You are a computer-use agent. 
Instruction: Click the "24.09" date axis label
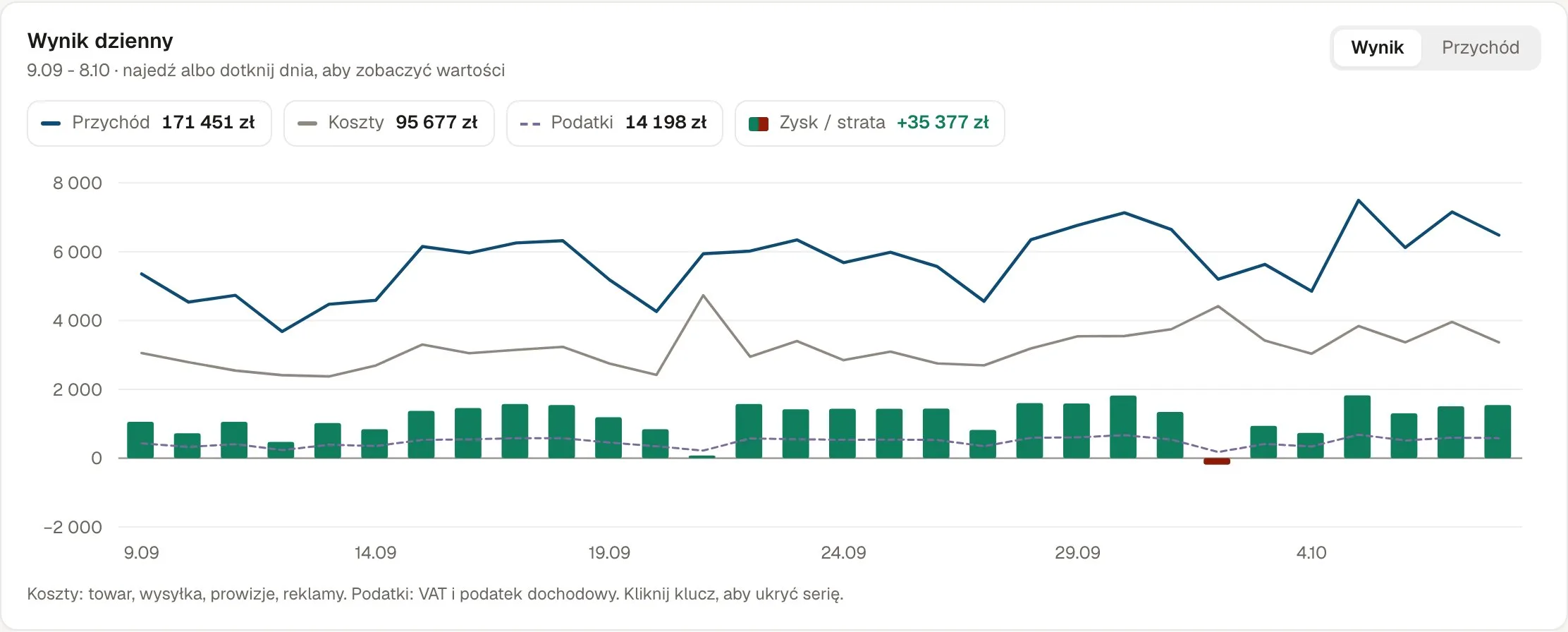point(843,552)
